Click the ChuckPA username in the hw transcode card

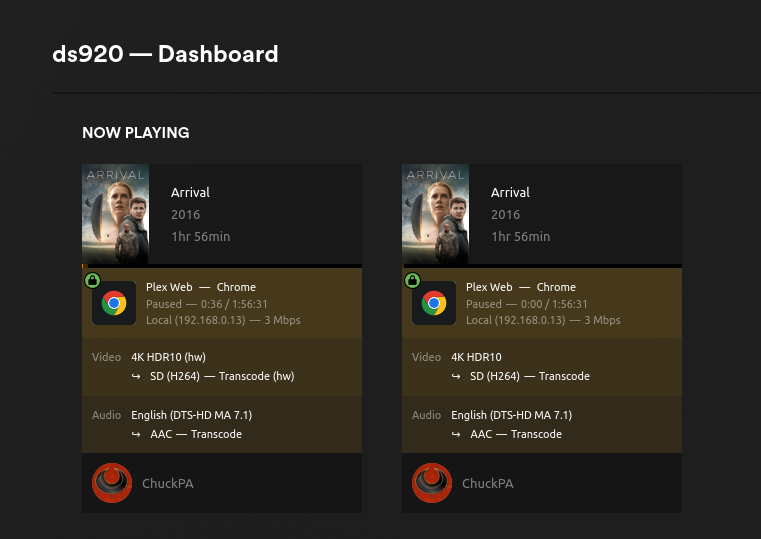pyautogui.click(x=167, y=484)
